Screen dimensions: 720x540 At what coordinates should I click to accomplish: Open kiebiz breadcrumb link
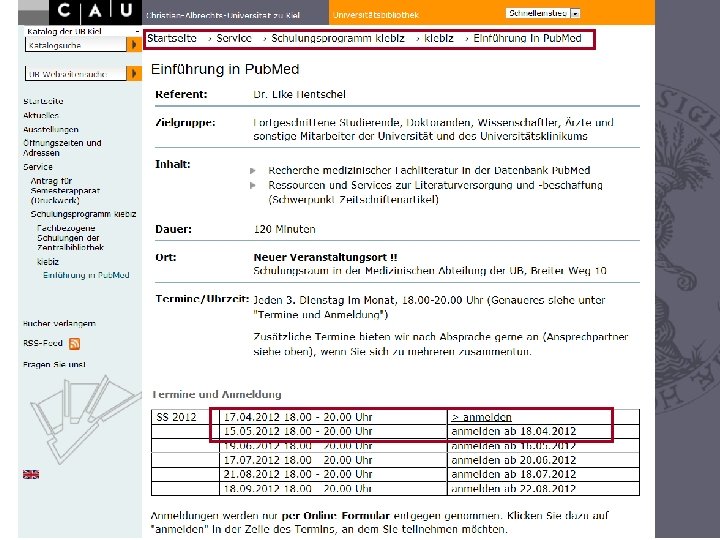pos(439,38)
